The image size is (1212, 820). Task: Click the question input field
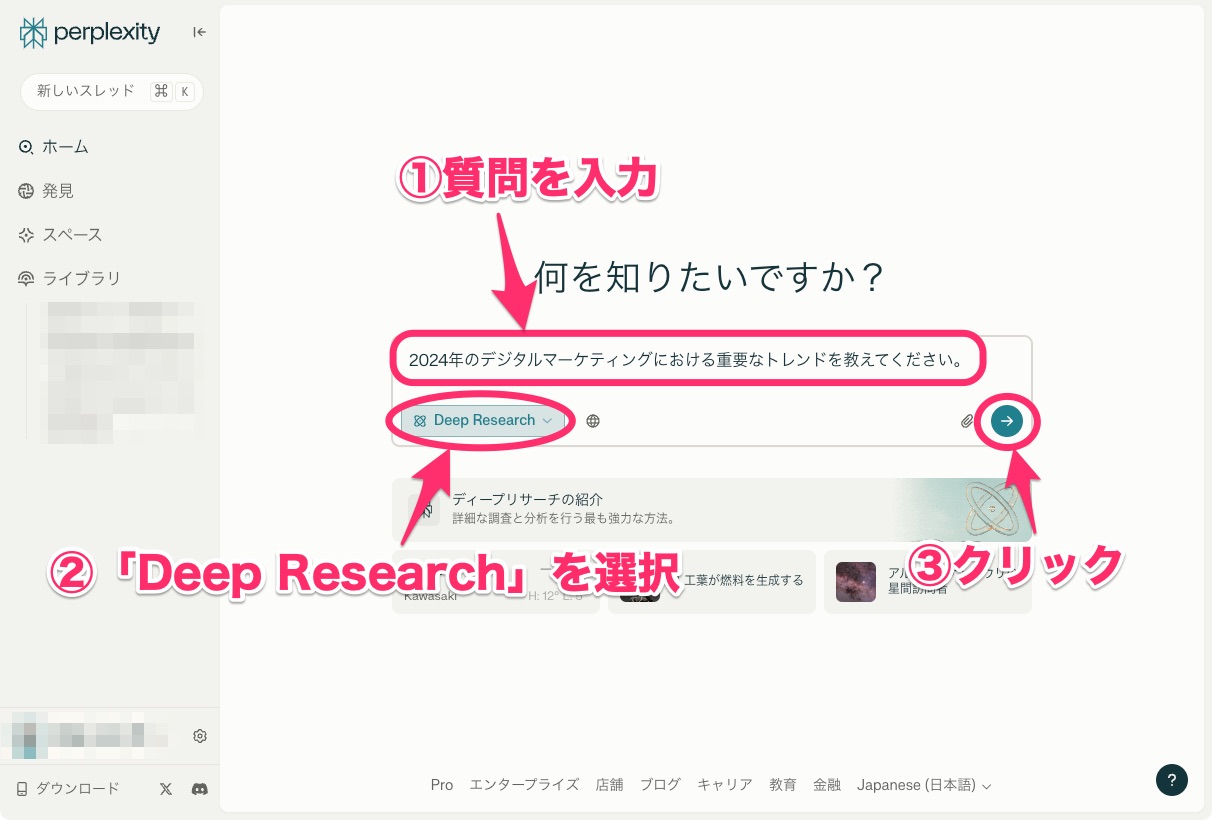688,358
